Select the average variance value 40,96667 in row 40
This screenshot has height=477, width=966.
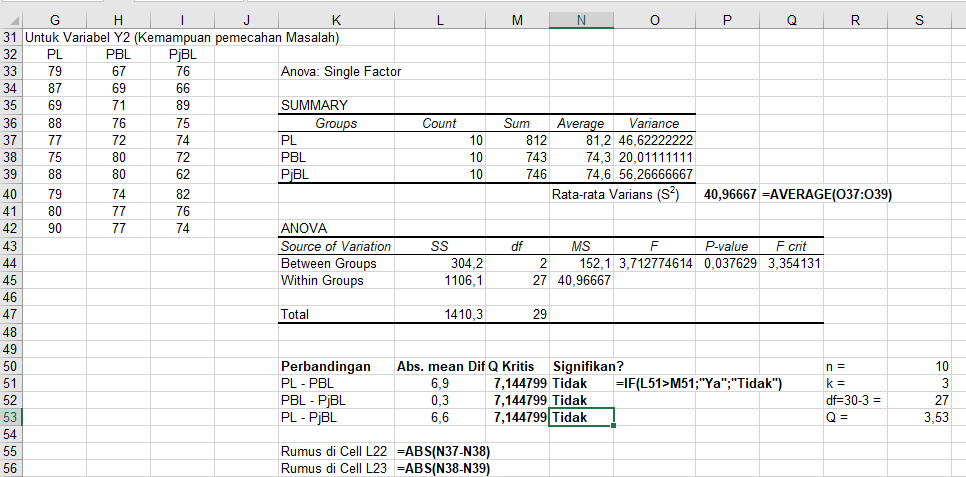click(x=730, y=194)
